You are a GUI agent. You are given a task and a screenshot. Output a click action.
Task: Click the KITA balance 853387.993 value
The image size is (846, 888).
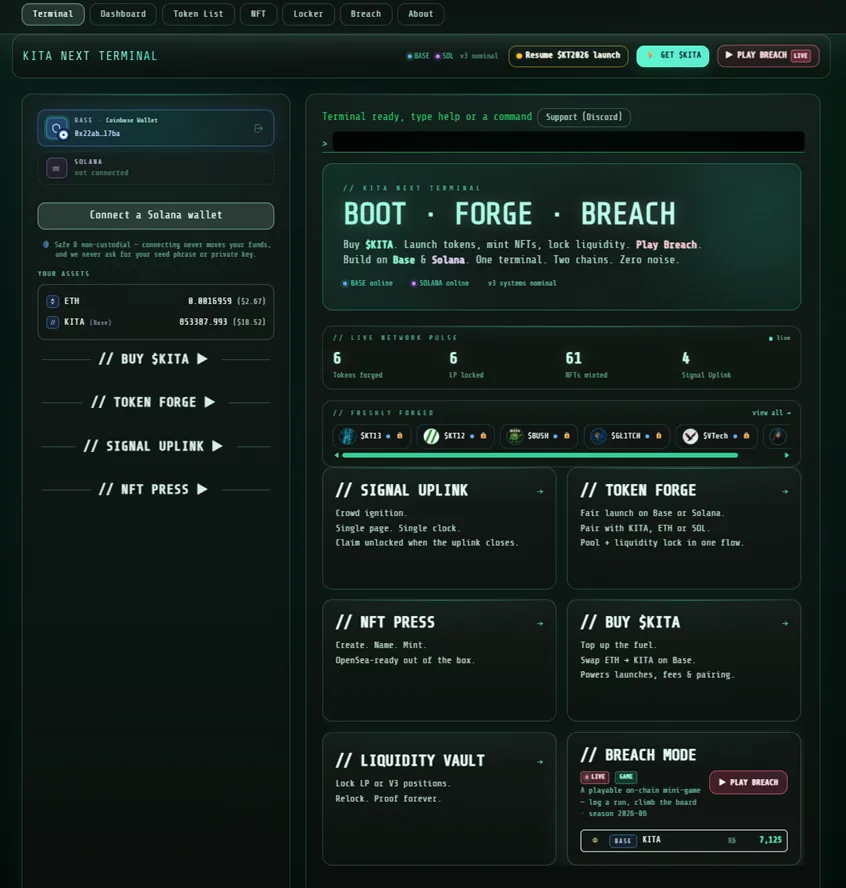click(x=203, y=322)
